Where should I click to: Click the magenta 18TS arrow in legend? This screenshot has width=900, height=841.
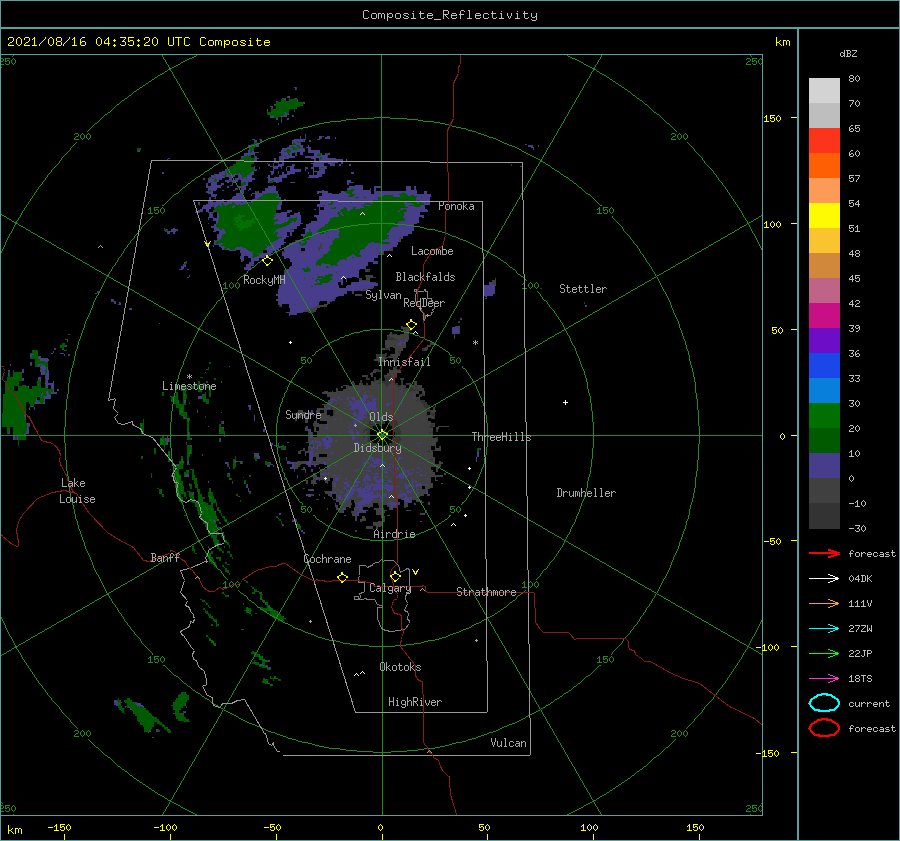[824, 679]
